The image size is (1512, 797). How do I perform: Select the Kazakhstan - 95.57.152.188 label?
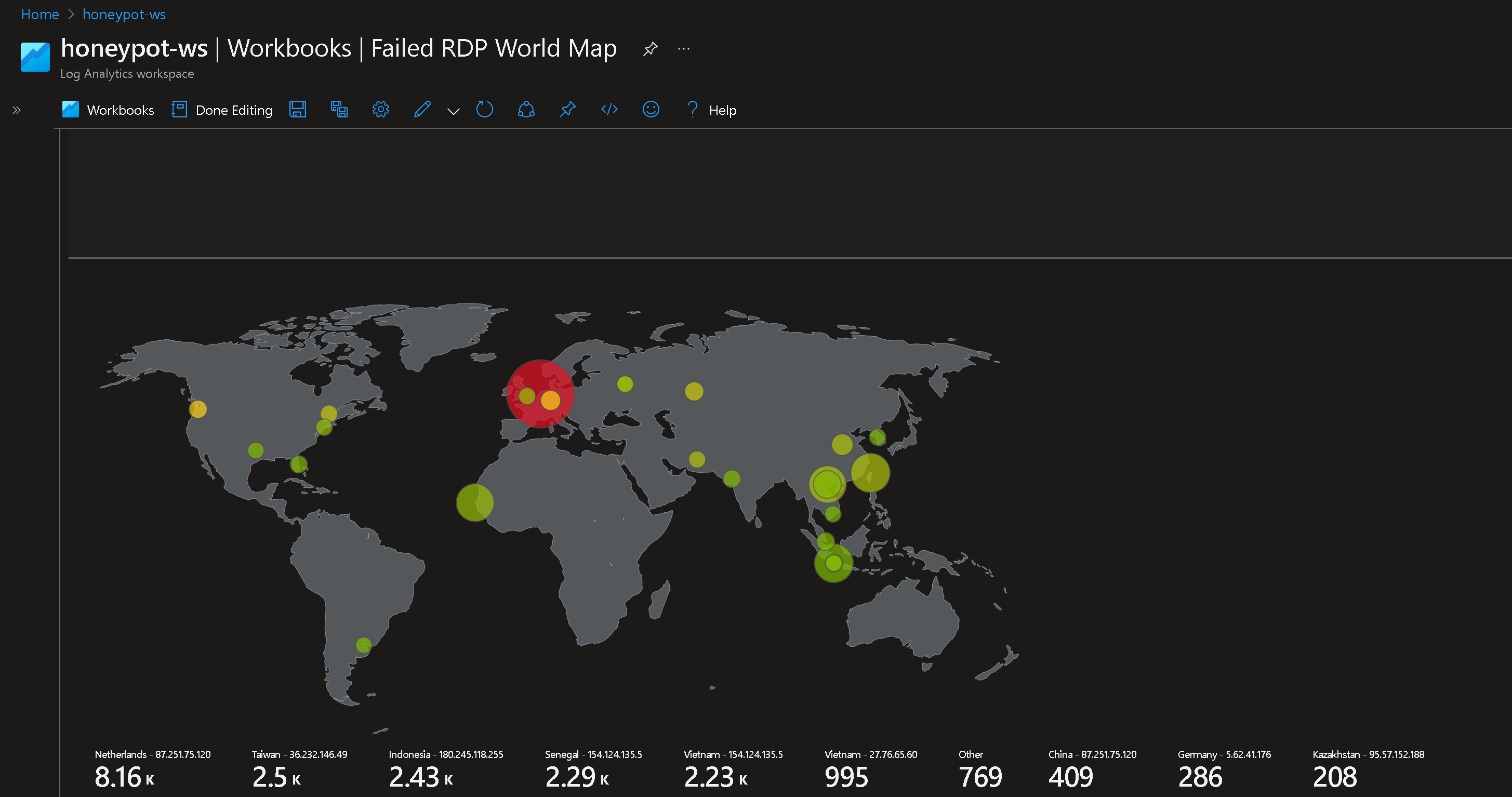click(x=1368, y=754)
